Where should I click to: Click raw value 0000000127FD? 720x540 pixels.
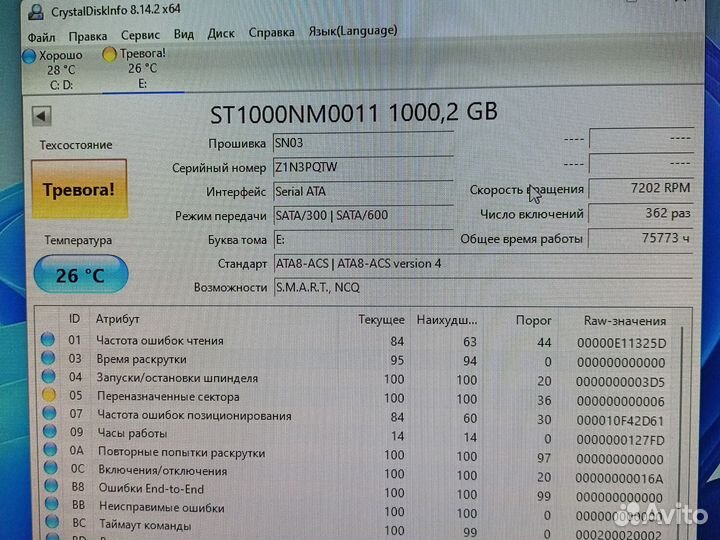pos(620,440)
